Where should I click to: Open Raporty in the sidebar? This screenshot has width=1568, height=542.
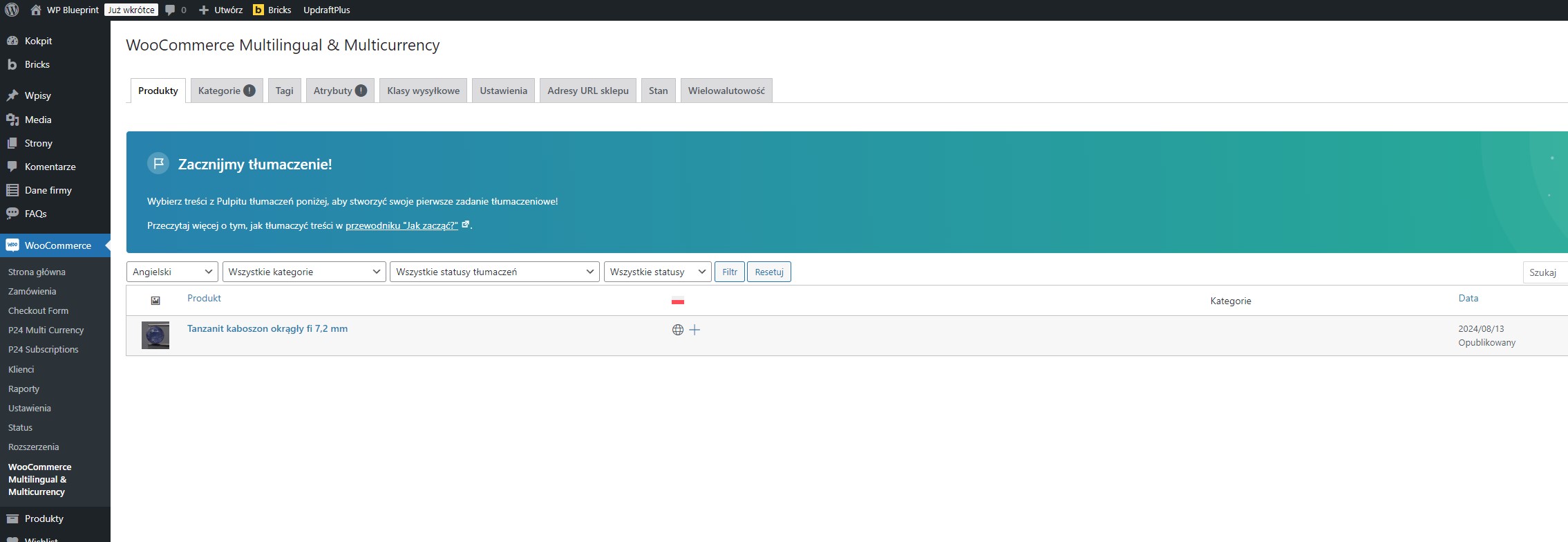(x=23, y=389)
